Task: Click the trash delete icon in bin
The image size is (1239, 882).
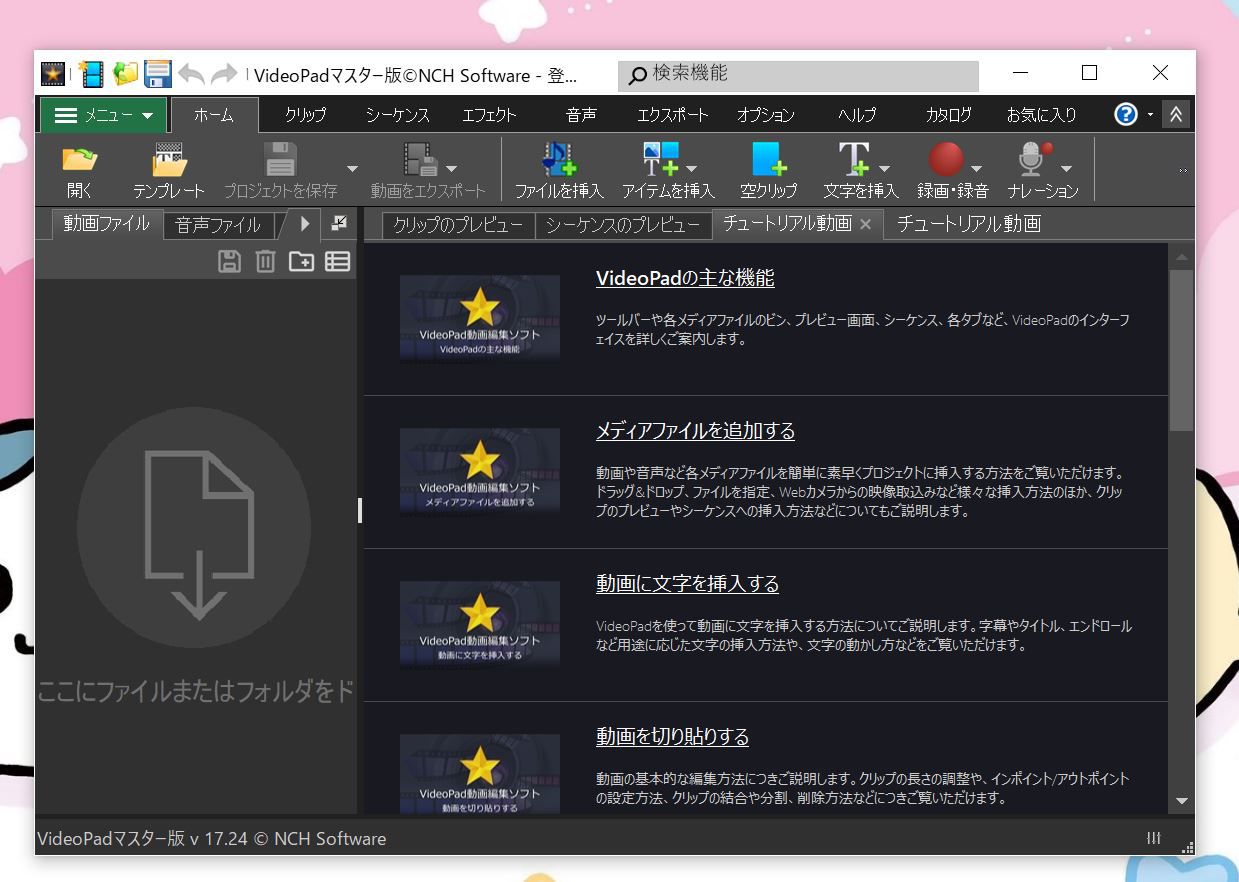Action: pyautogui.click(x=265, y=262)
